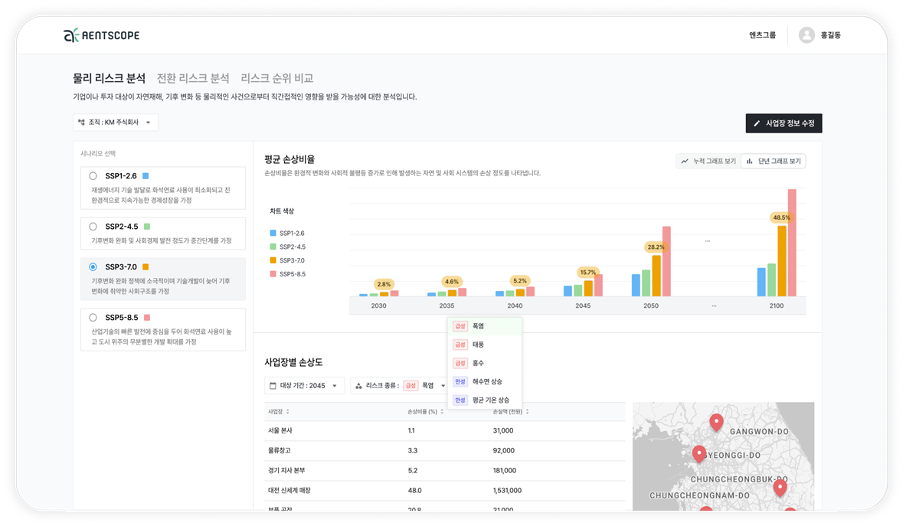Select the SSP2-4.5 scenario radio button
The width and height of the screenshot is (904, 526).
93,227
